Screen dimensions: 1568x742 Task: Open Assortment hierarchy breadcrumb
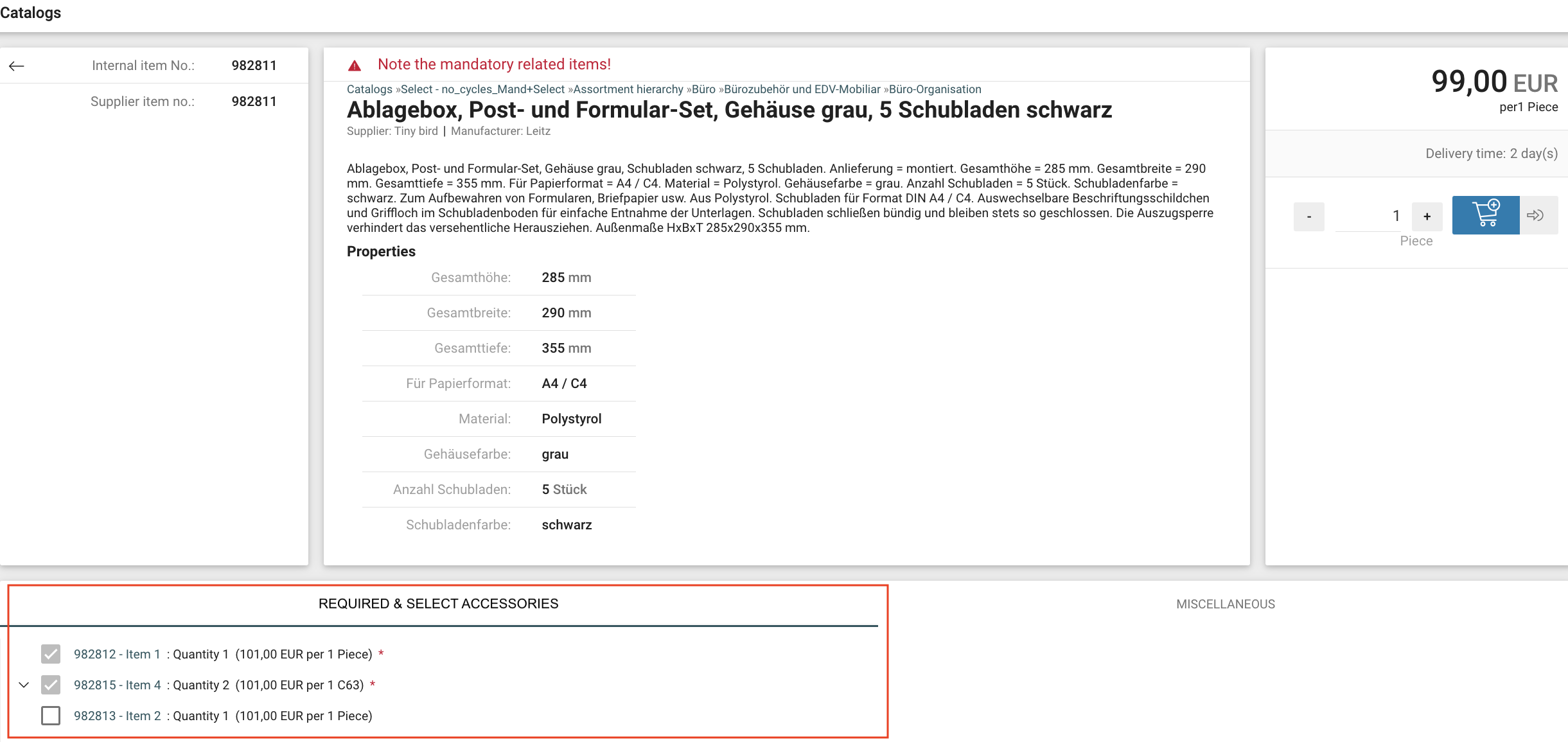point(628,89)
